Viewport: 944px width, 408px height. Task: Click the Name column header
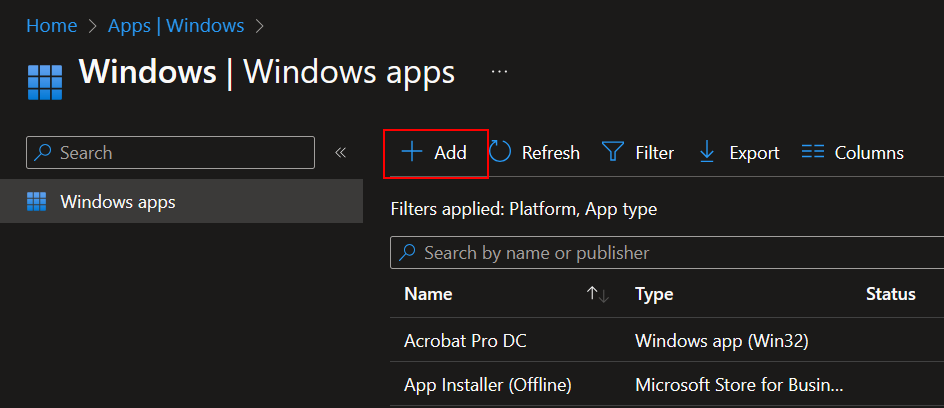click(428, 294)
